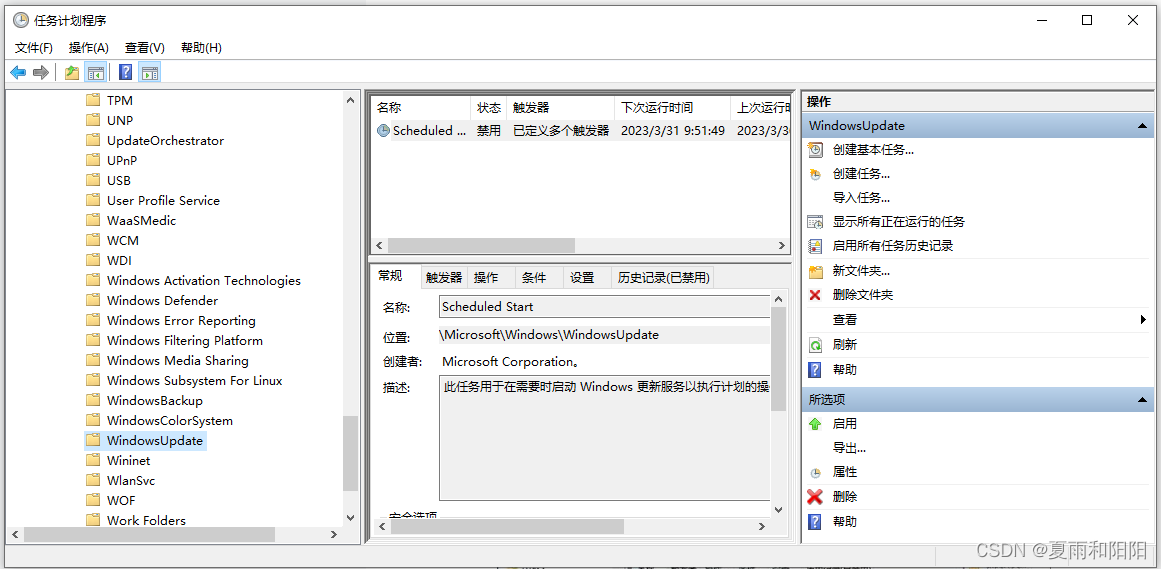The image size is (1161, 569).
Task: Click the 属性 properties icon
Action: click(x=815, y=472)
